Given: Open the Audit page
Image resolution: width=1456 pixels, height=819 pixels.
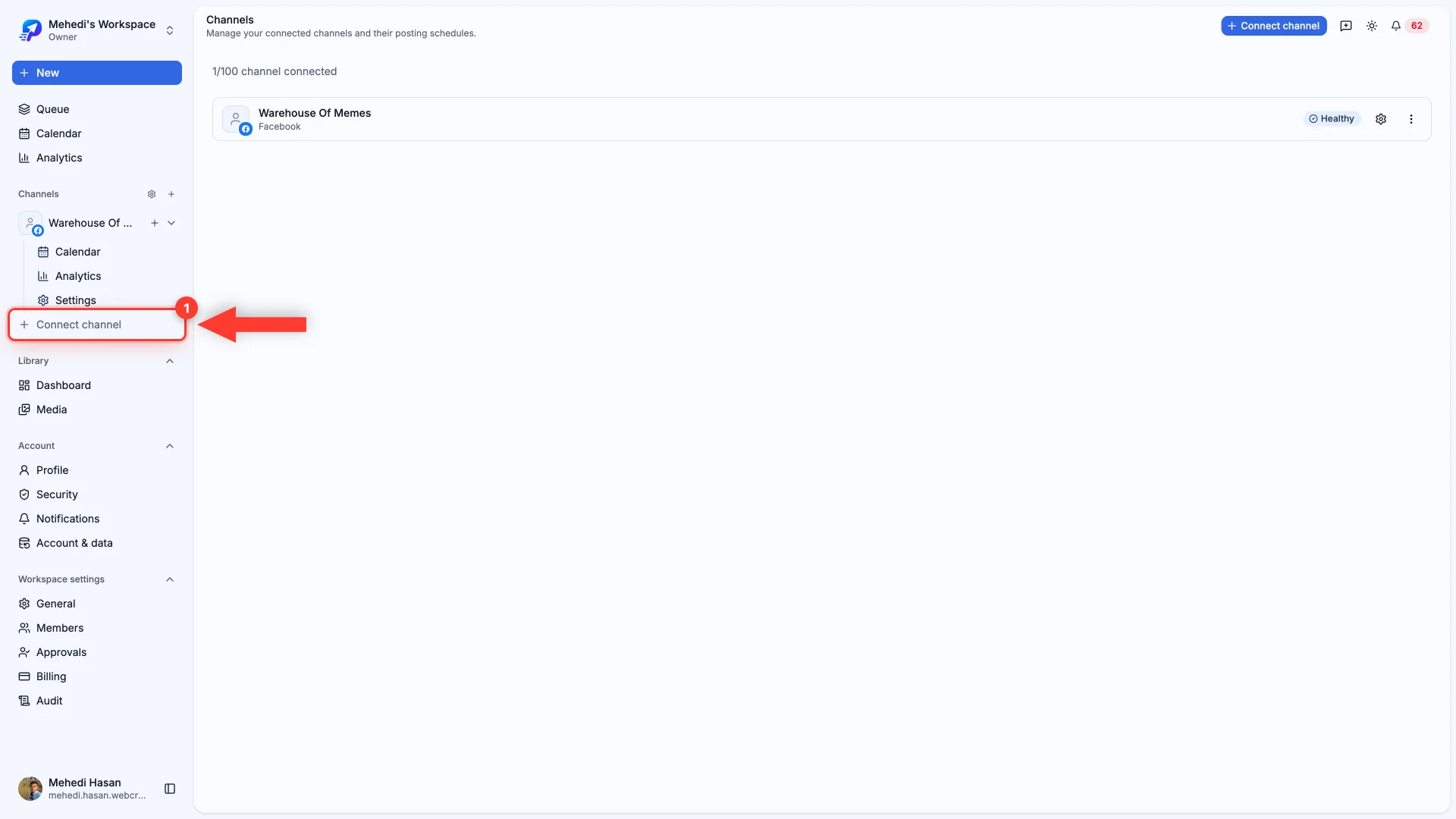Looking at the screenshot, I should [x=97, y=701].
